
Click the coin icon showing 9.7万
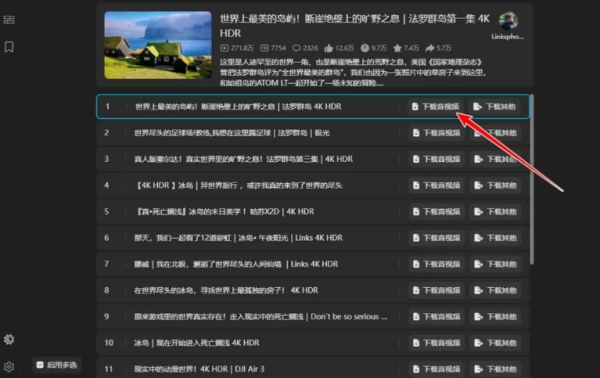365,48
